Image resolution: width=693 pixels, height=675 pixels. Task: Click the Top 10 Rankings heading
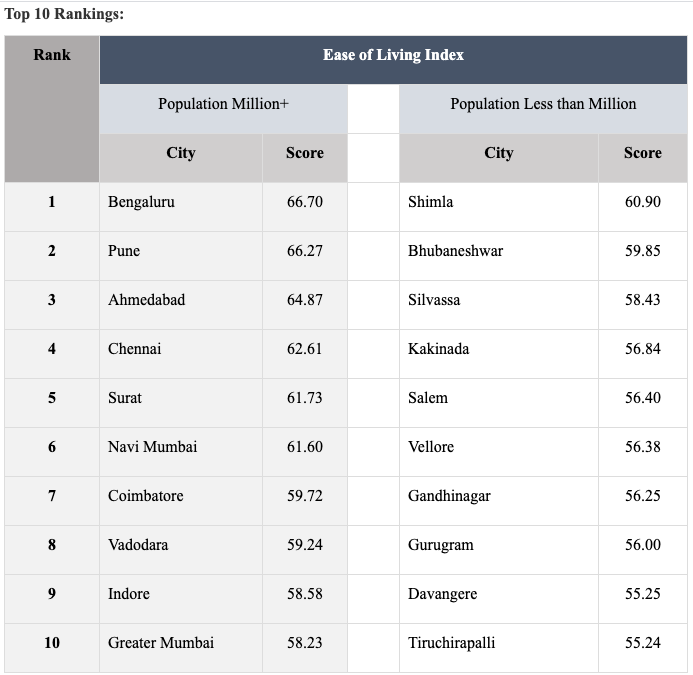point(64,15)
